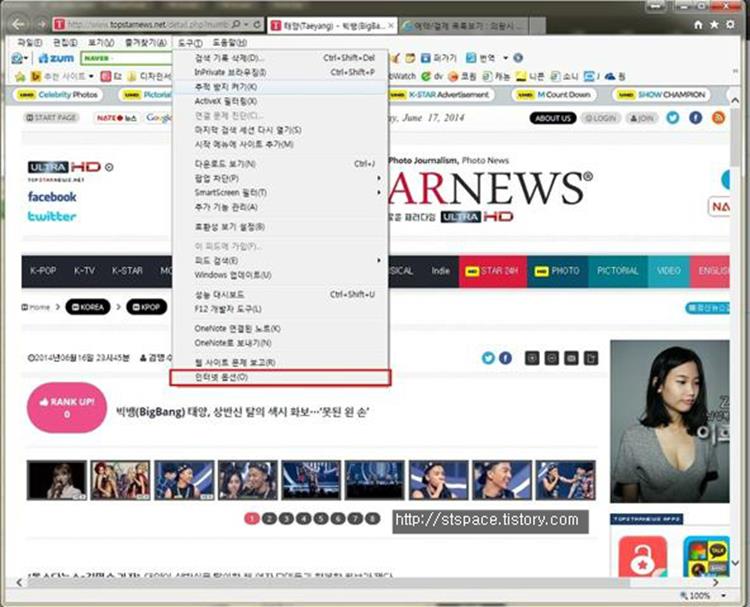Close the Taeyang browser tab
The width and height of the screenshot is (750, 607).
390,25
